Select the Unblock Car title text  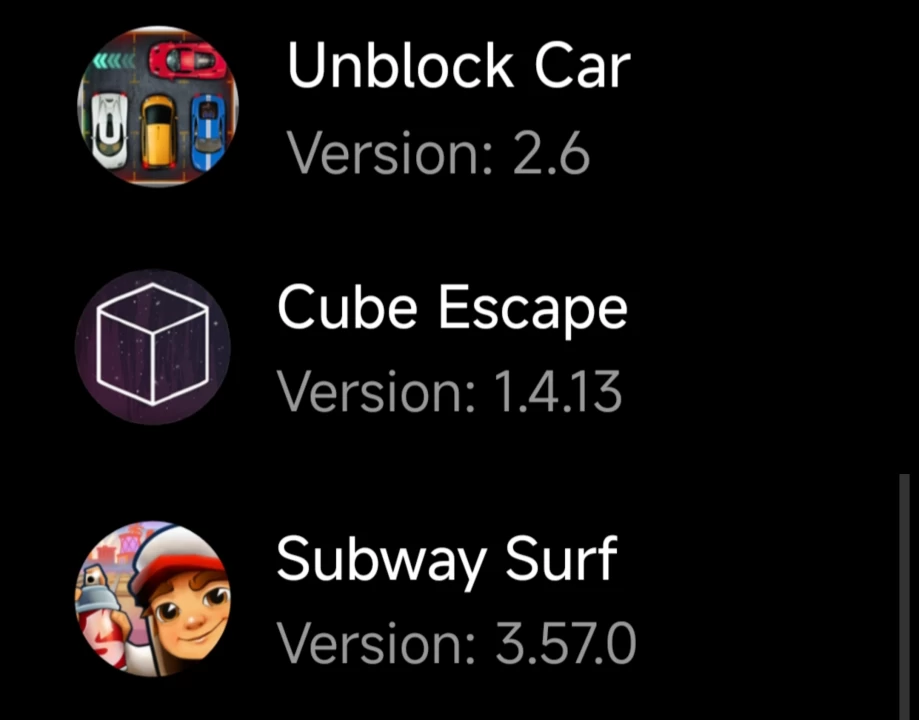459,66
